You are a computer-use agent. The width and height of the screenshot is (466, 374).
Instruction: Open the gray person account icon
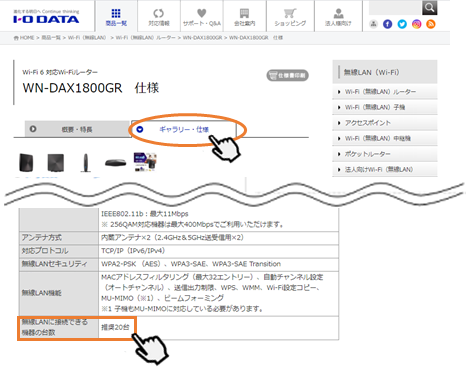coord(373,24)
